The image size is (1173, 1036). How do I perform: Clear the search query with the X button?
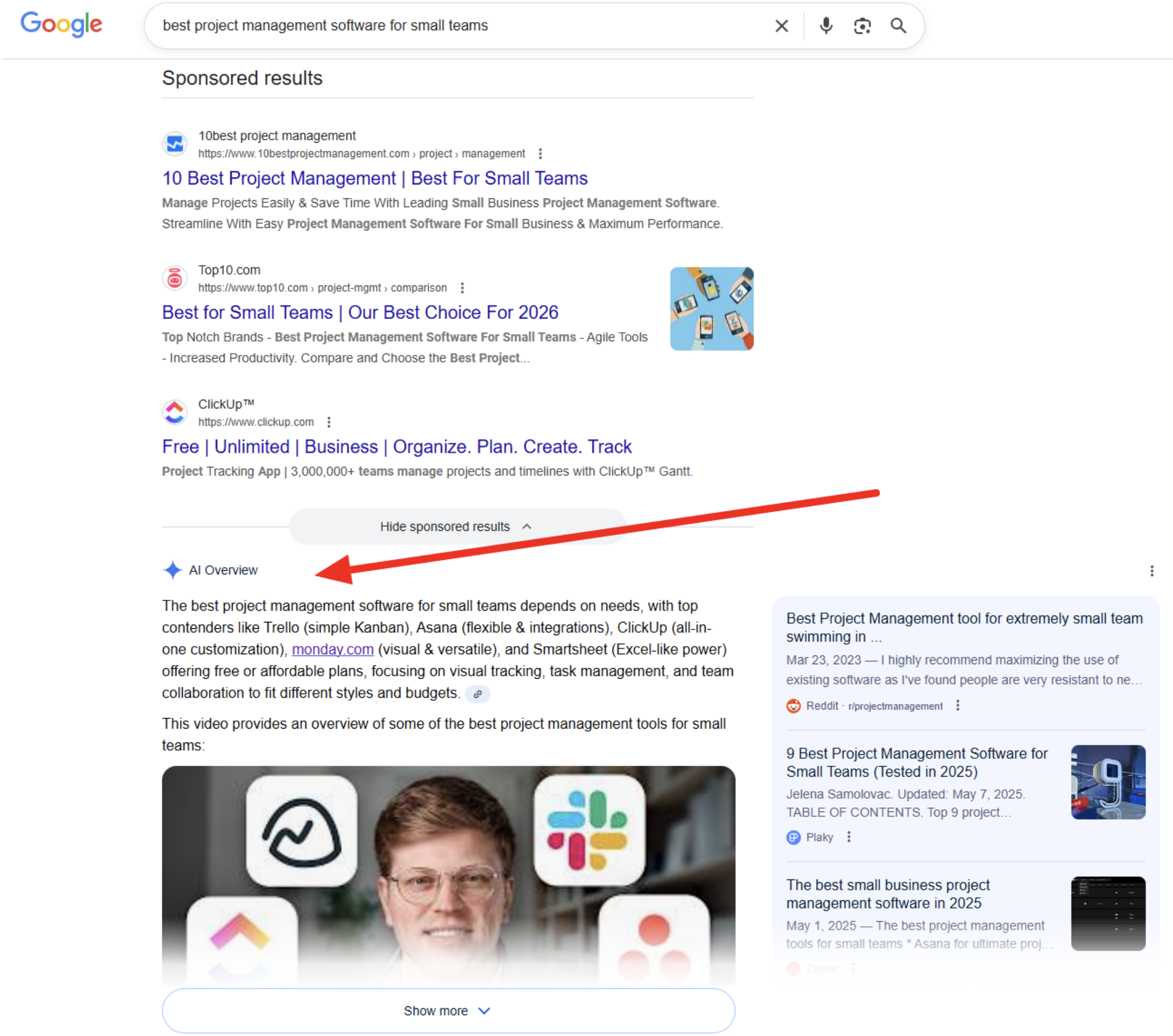point(781,26)
